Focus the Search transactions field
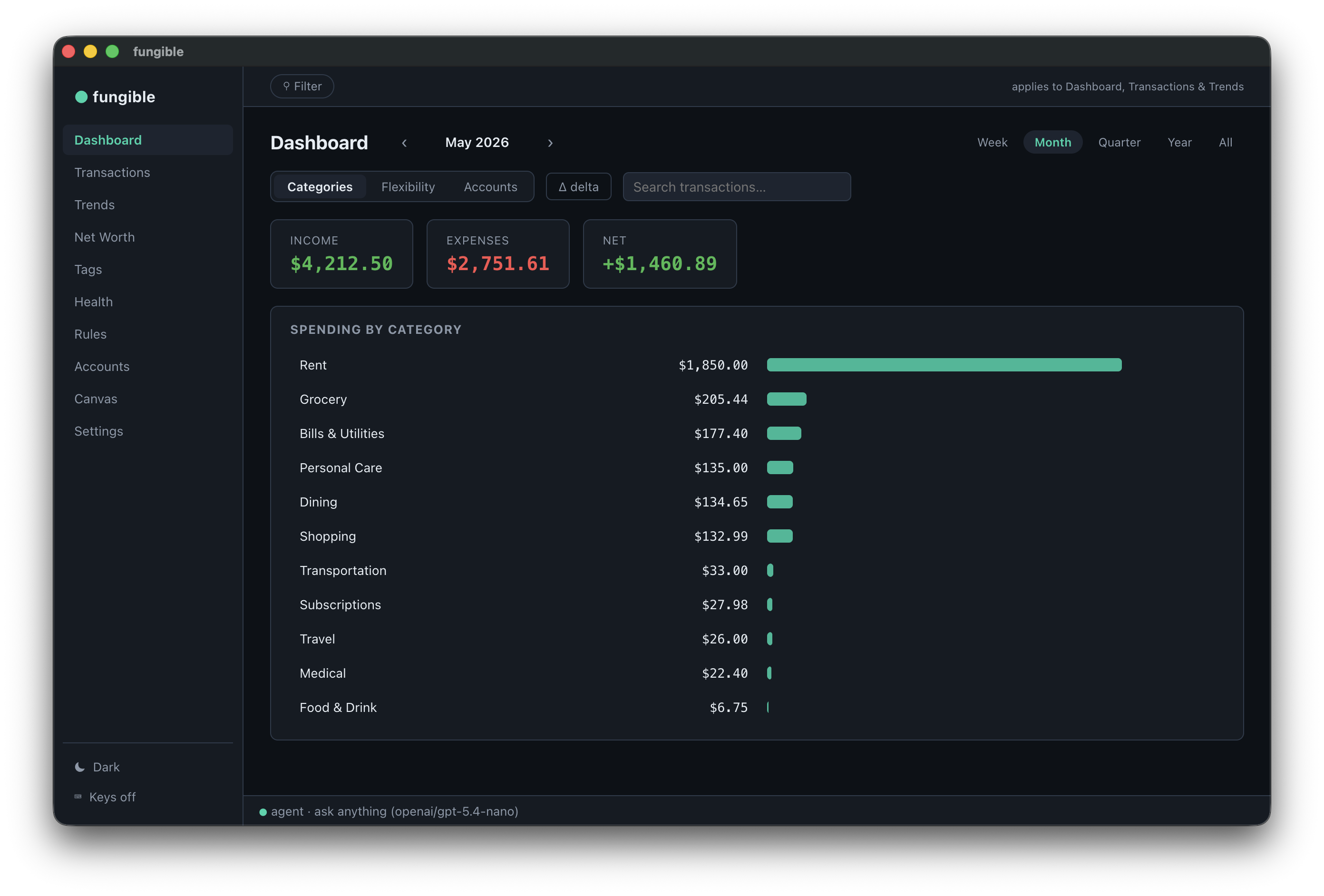 point(737,187)
